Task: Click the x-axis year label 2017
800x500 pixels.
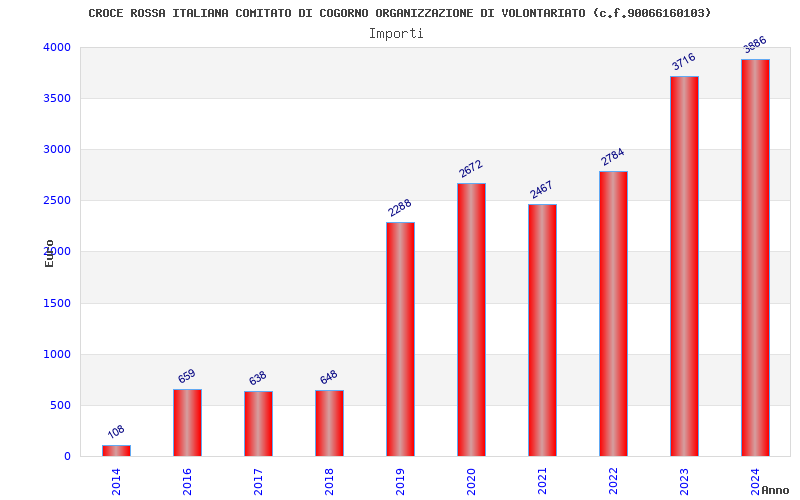Action: click(x=258, y=482)
